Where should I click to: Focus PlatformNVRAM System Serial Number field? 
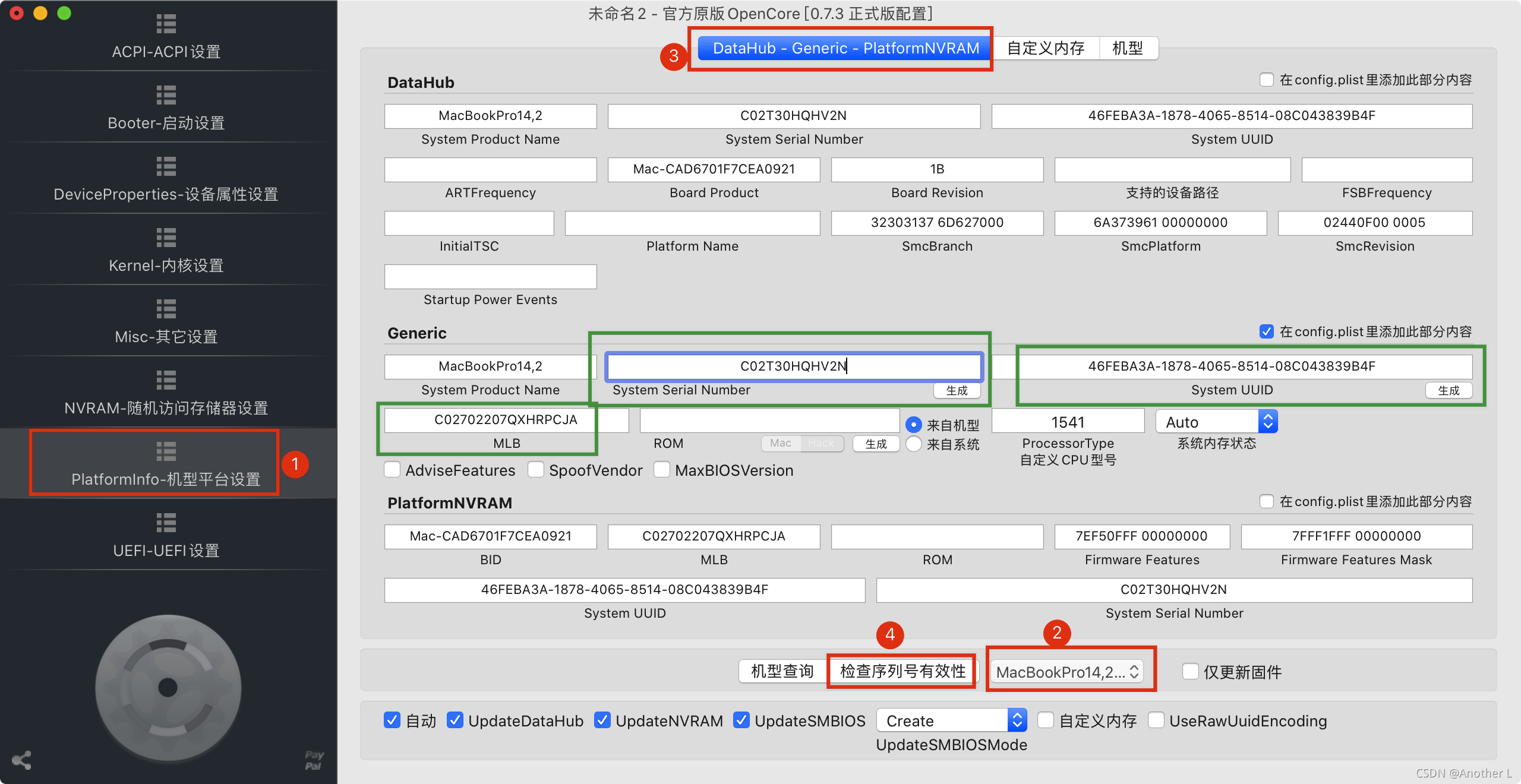1174,590
